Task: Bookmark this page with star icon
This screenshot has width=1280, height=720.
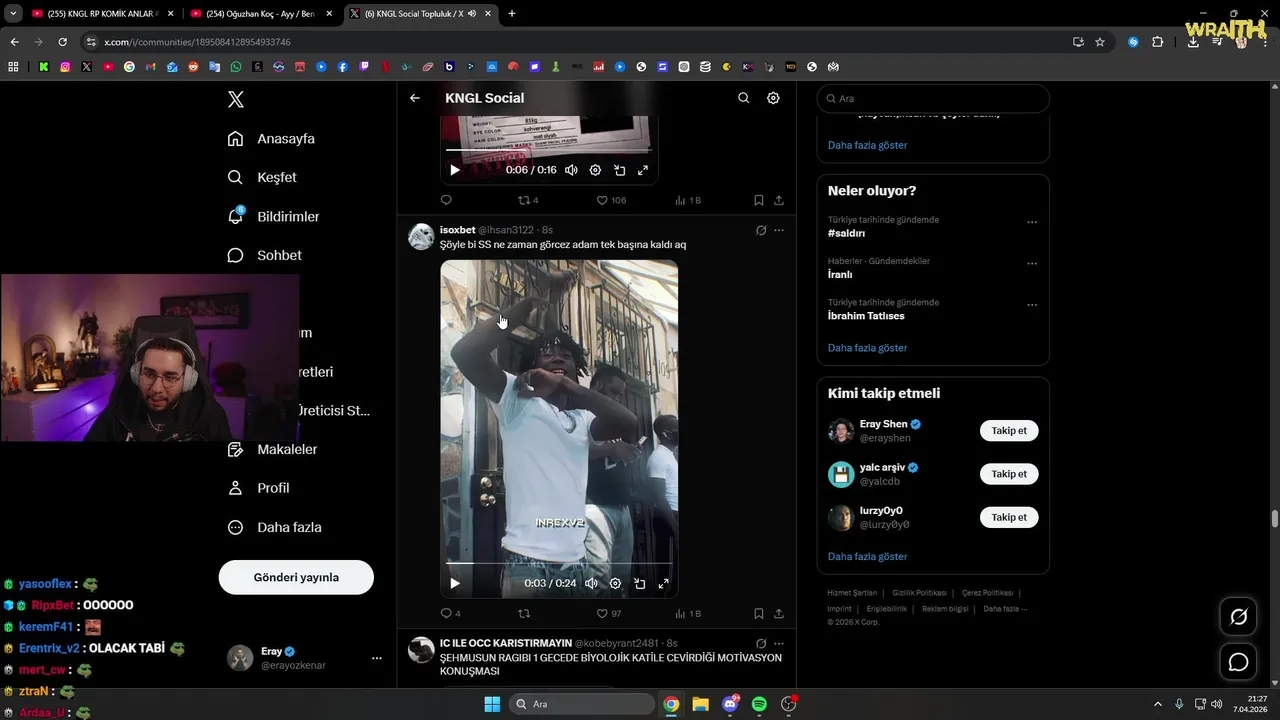Action: click(x=1100, y=42)
